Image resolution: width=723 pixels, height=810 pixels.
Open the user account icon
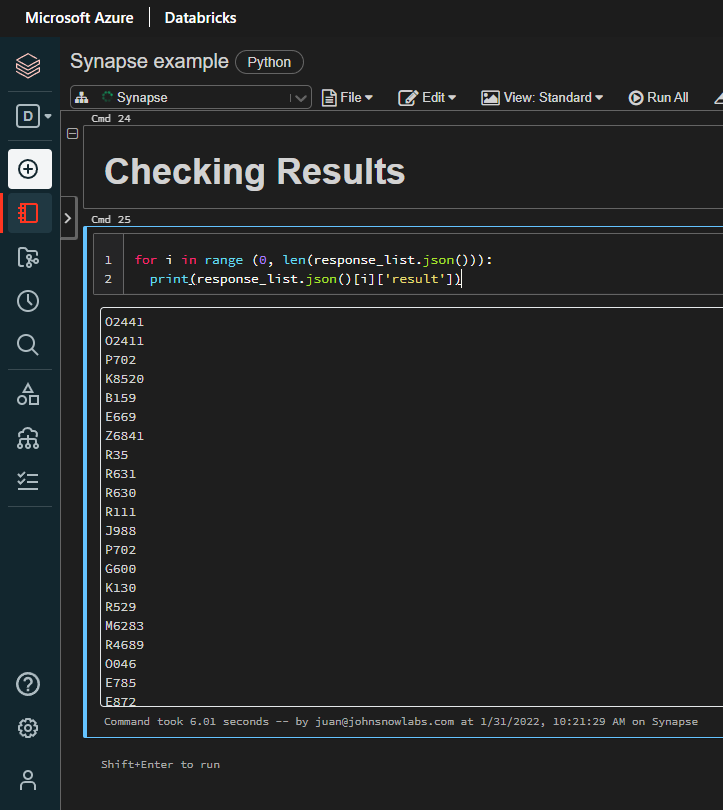[x=28, y=780]
